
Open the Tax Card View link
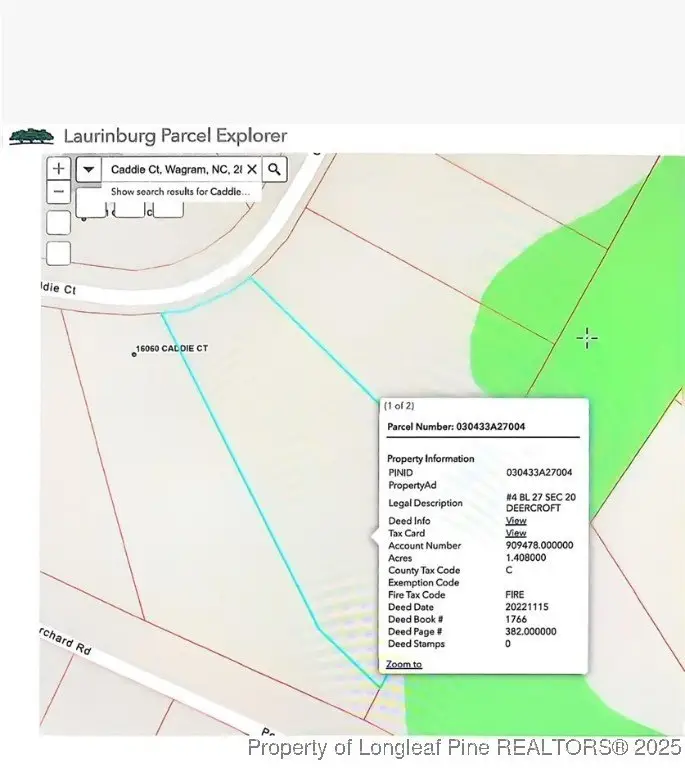[x=515, y=533]
